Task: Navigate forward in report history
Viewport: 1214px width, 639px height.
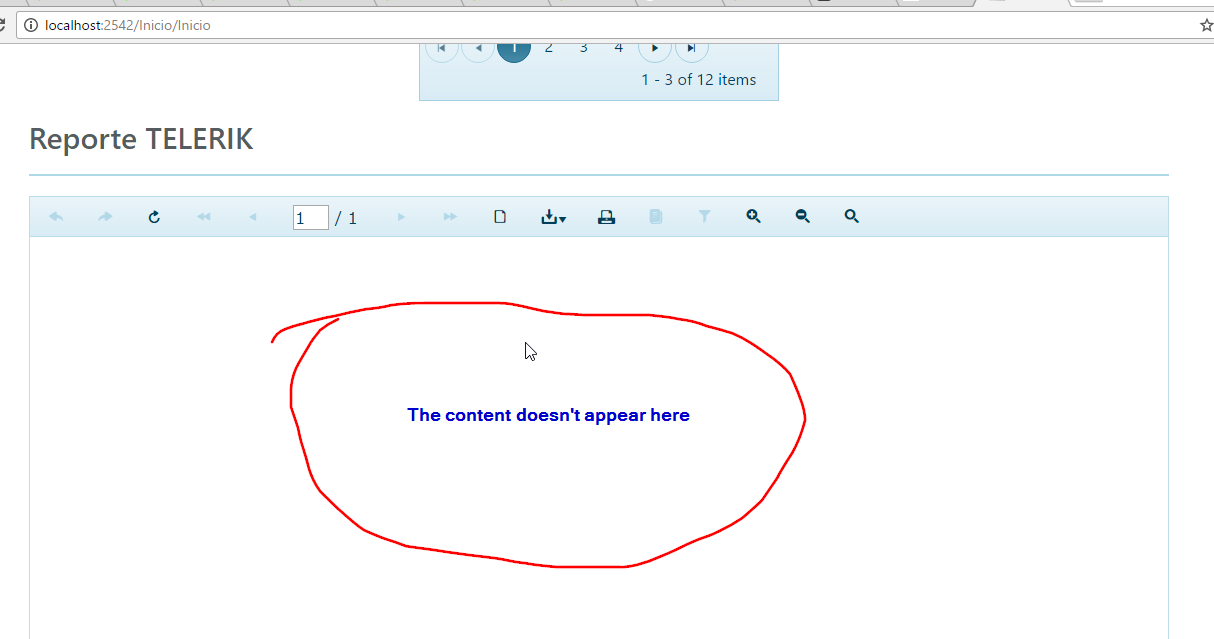Action: 105,217
